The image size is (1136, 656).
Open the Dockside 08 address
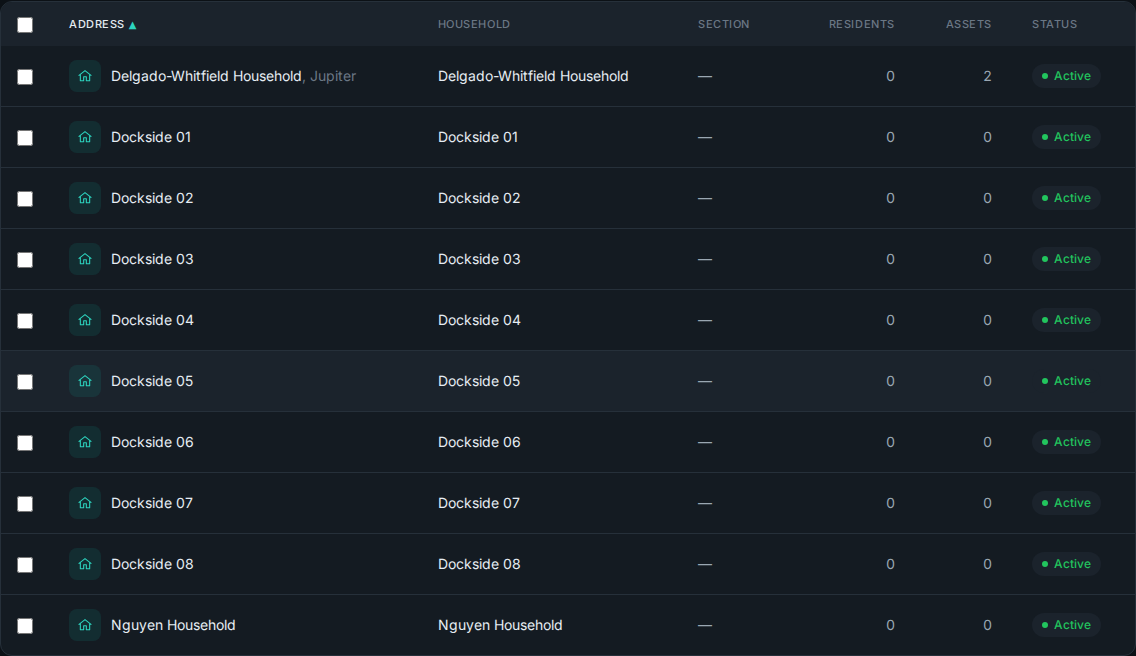pyautogui.click(x=152, y=564)
